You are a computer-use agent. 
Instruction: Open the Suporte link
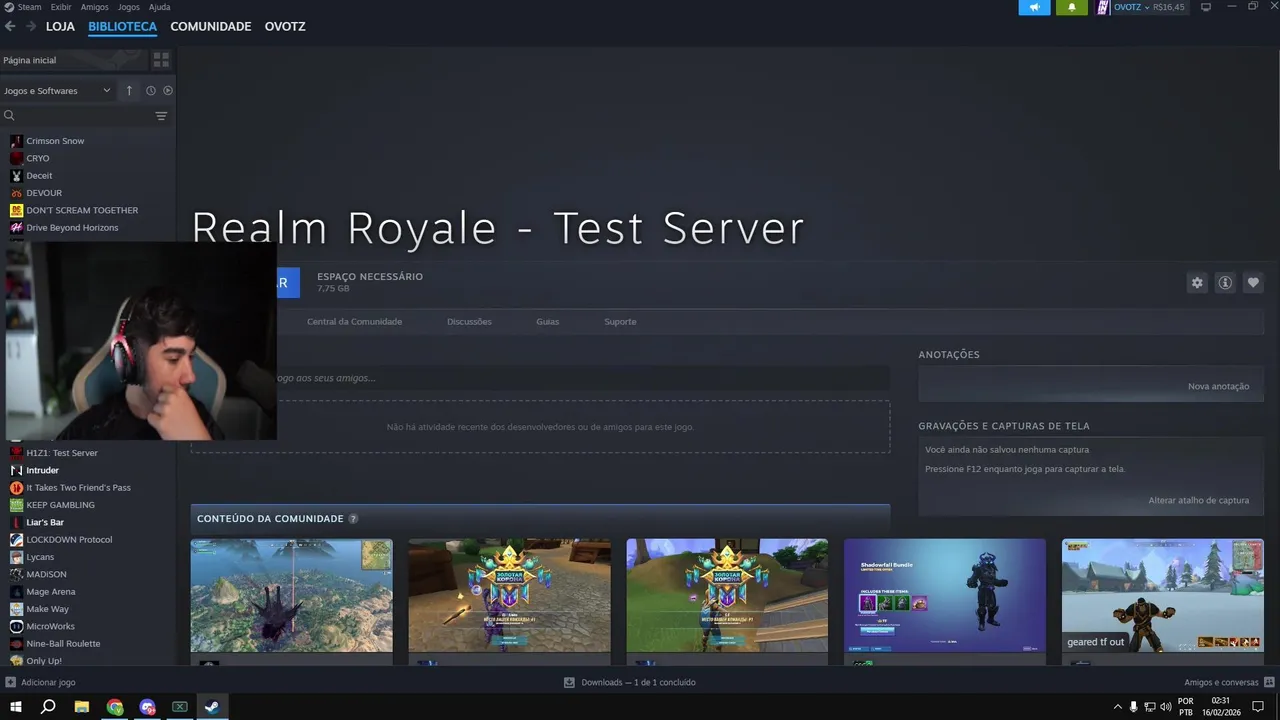coord(620,321)
